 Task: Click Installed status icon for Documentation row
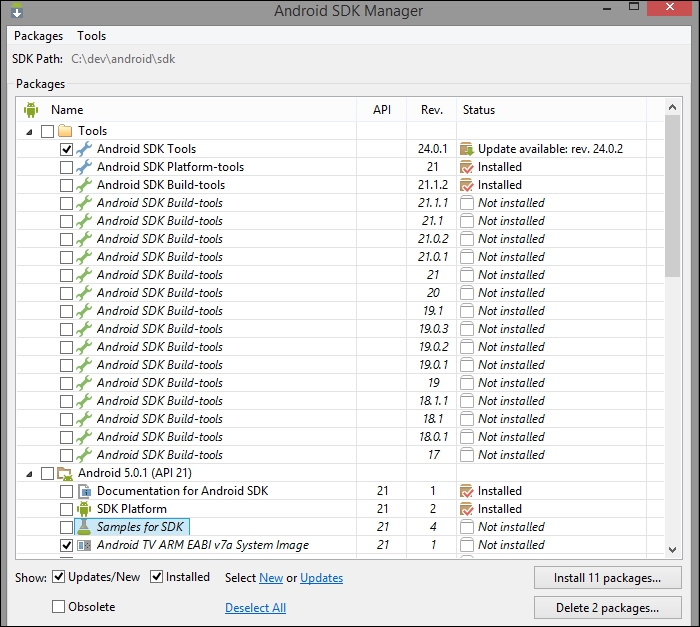pyautogui.click(x=467, y=491)
